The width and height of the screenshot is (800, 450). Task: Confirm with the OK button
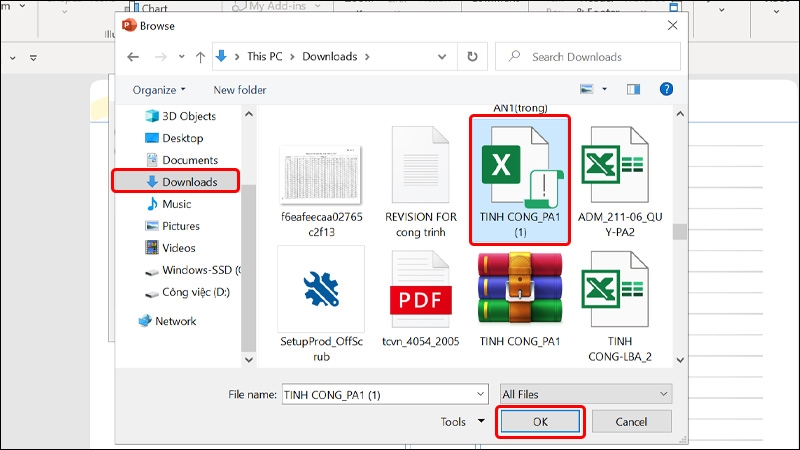[x=540, y=422]
